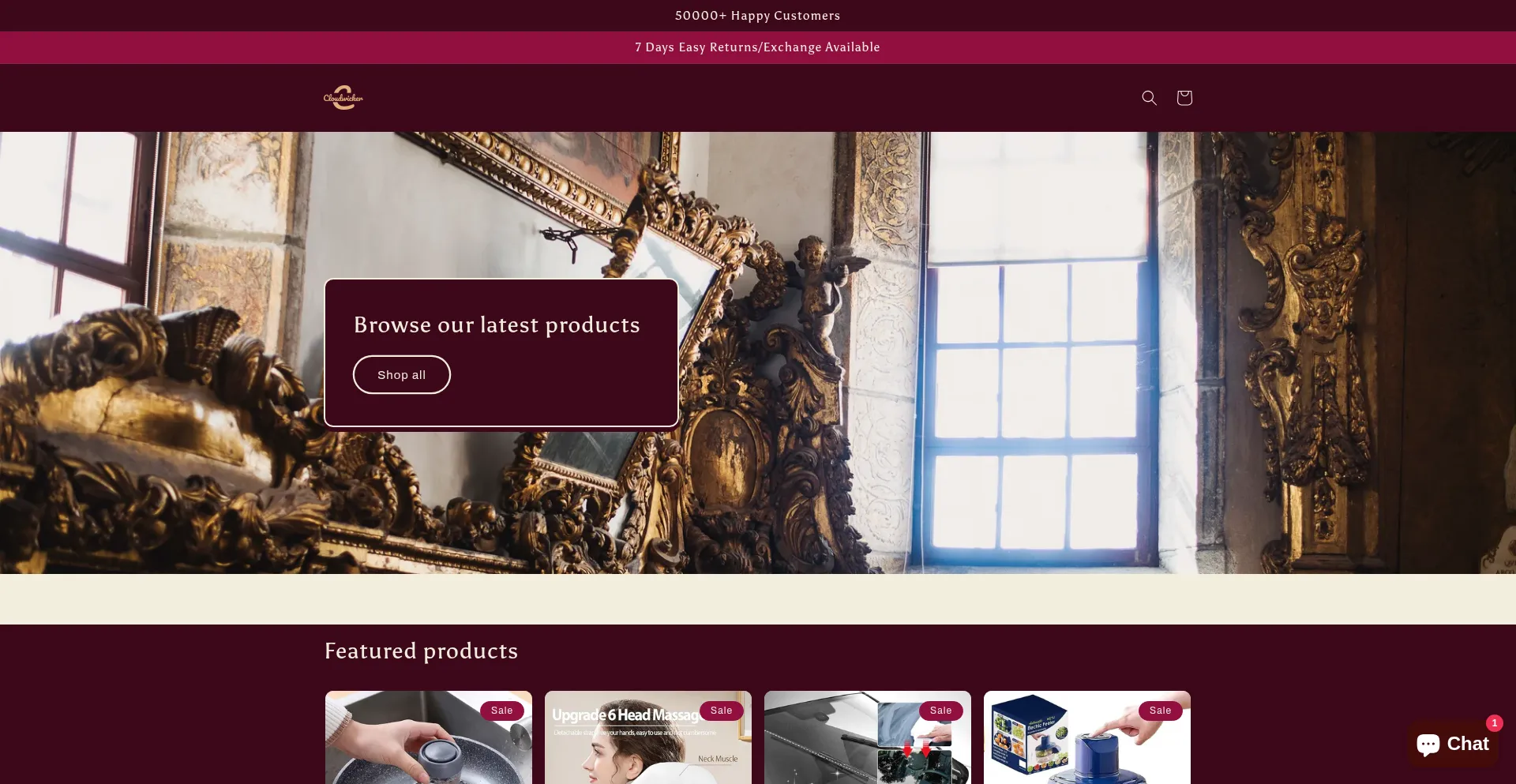1516x784 pixels.
Task: Open the Shopify Chat widget
Action: click(1452, 744)
